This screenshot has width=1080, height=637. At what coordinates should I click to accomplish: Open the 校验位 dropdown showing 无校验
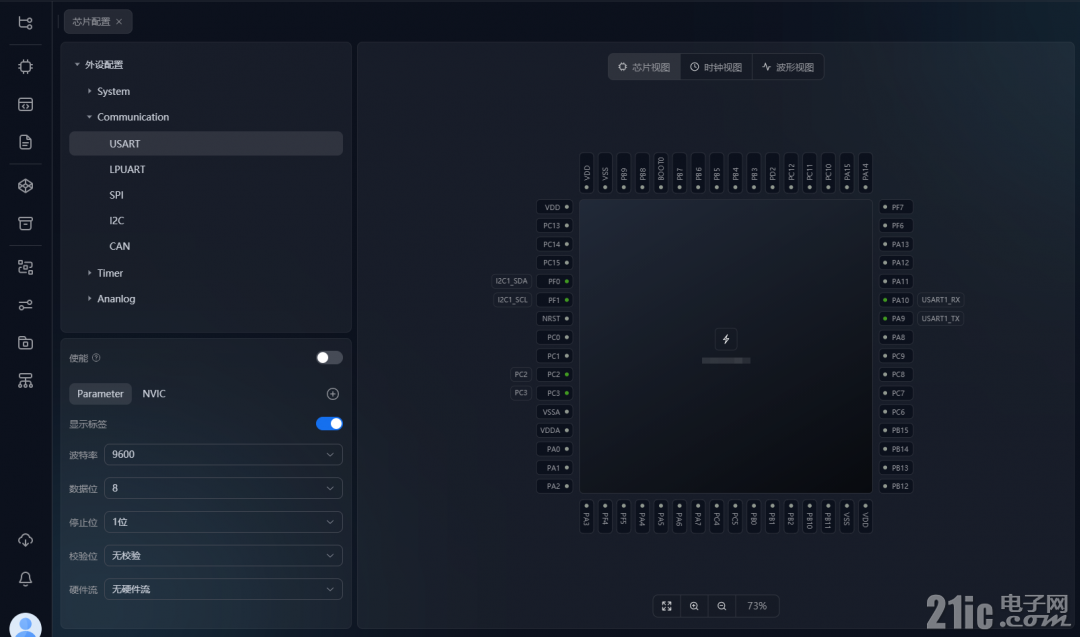pyautogui.click(x=223, y=556)
